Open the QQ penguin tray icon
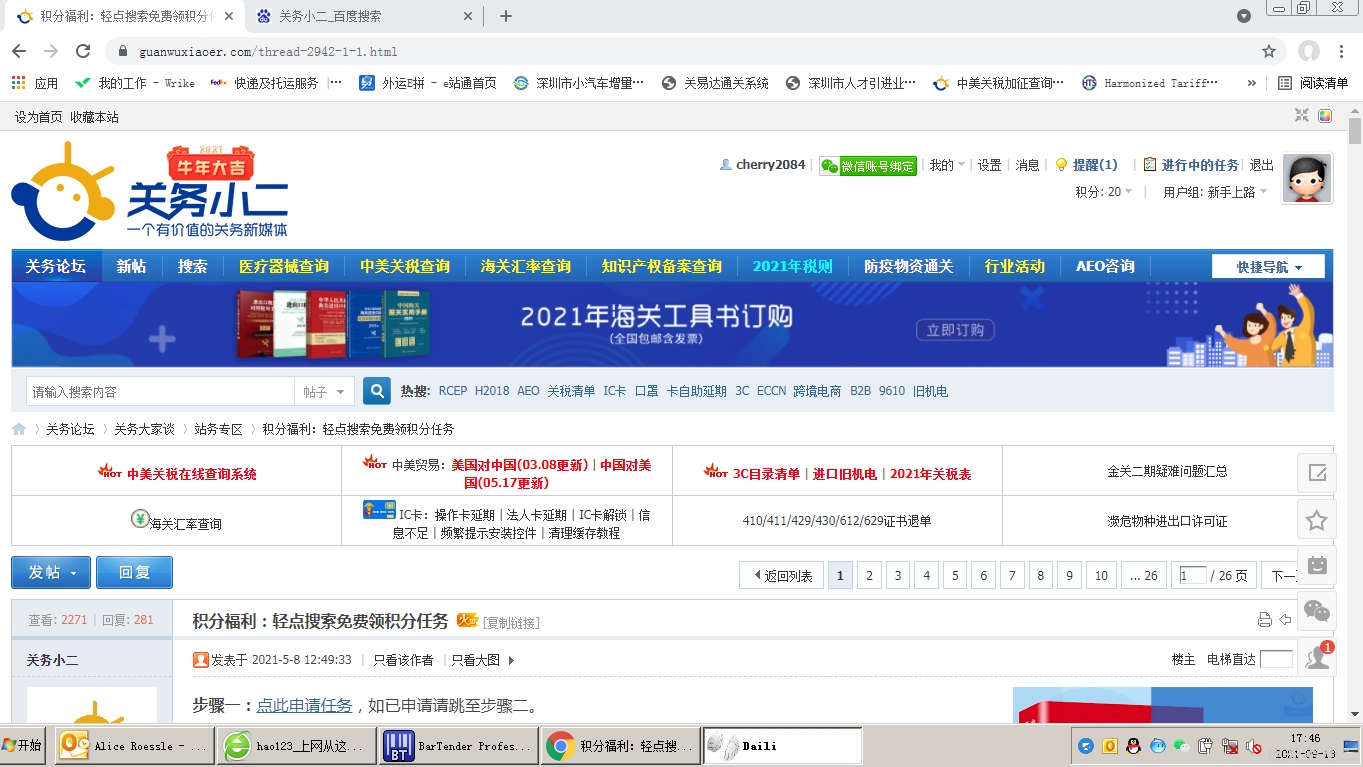 click(x=1133, y=746)
